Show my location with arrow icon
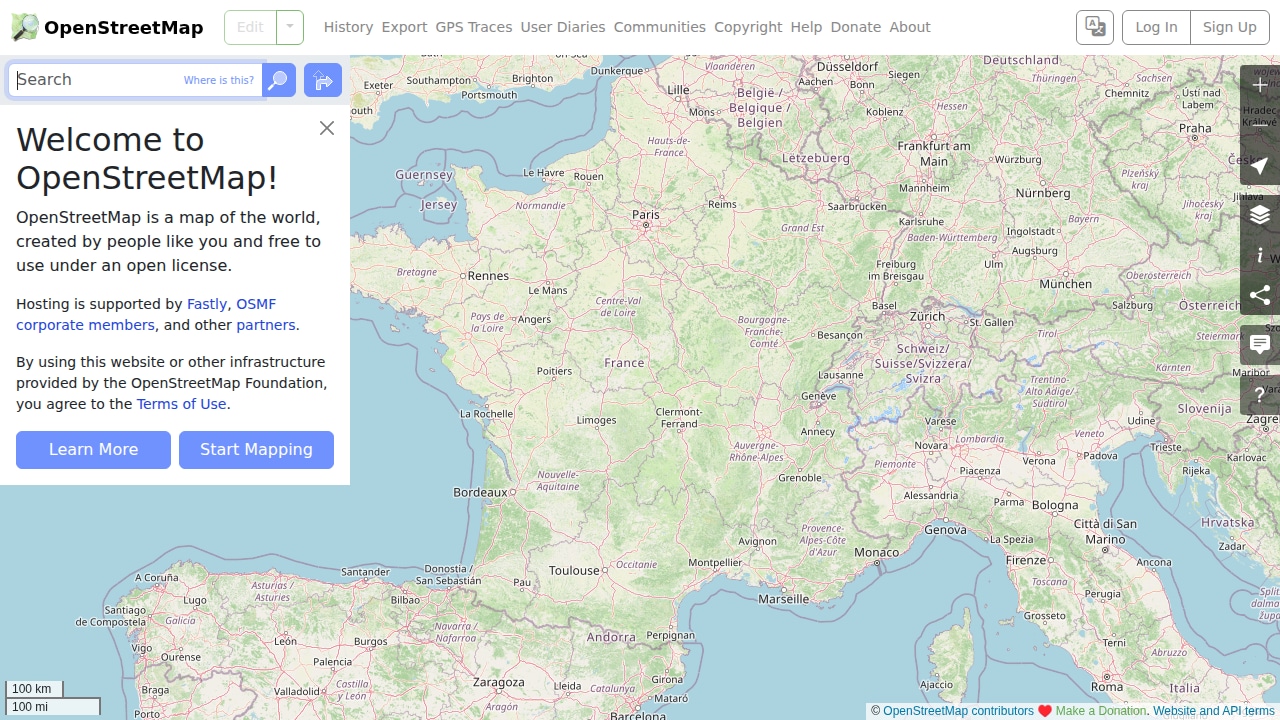 tap(1260, 165)
